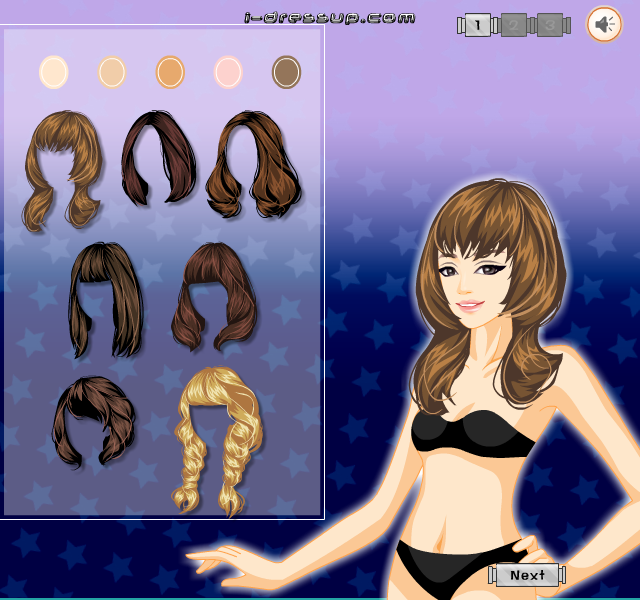Click the model's face
Screen dimensions: 640x600
(473, 286)
